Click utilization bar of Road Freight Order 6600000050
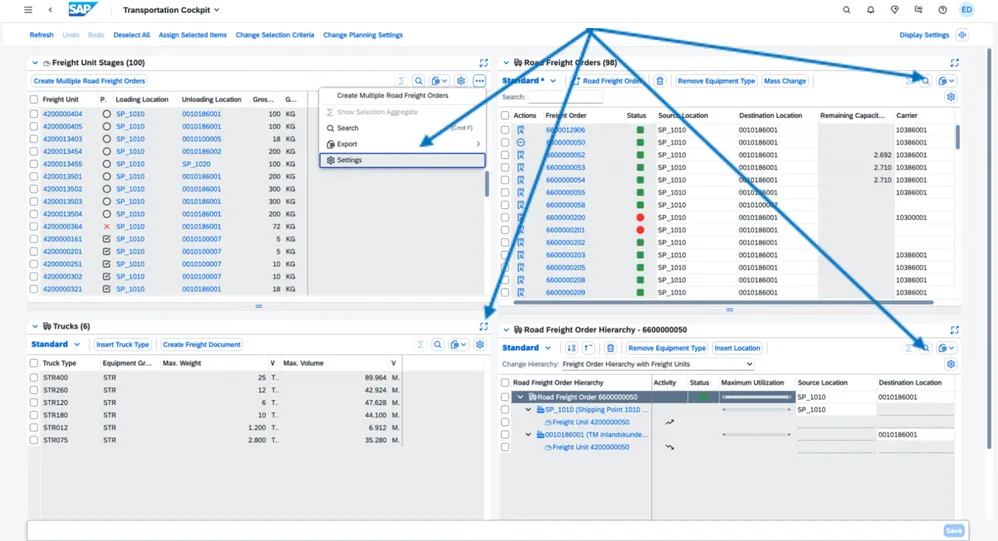 pyautogui.click(x=756, y=397)
